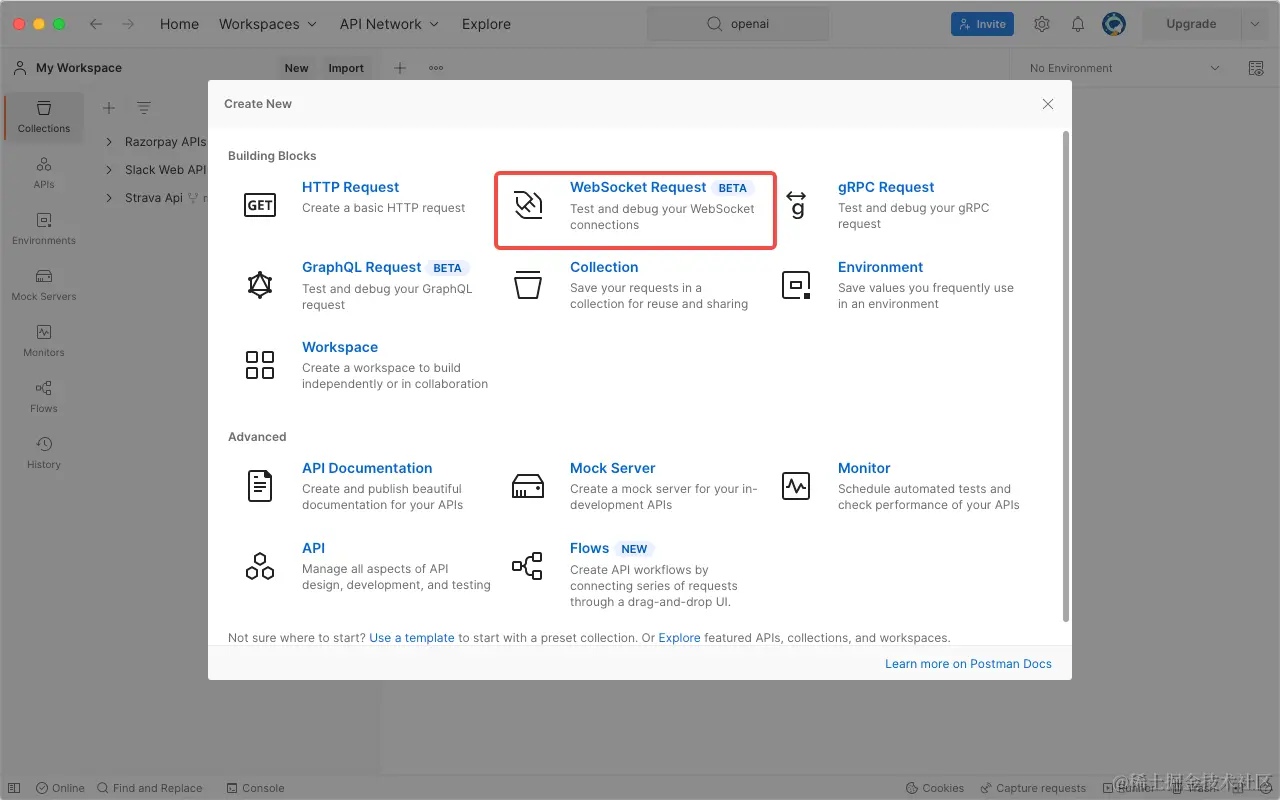Open the Monitors sidebar panel
1280x800 pixels.
[44, 340]
